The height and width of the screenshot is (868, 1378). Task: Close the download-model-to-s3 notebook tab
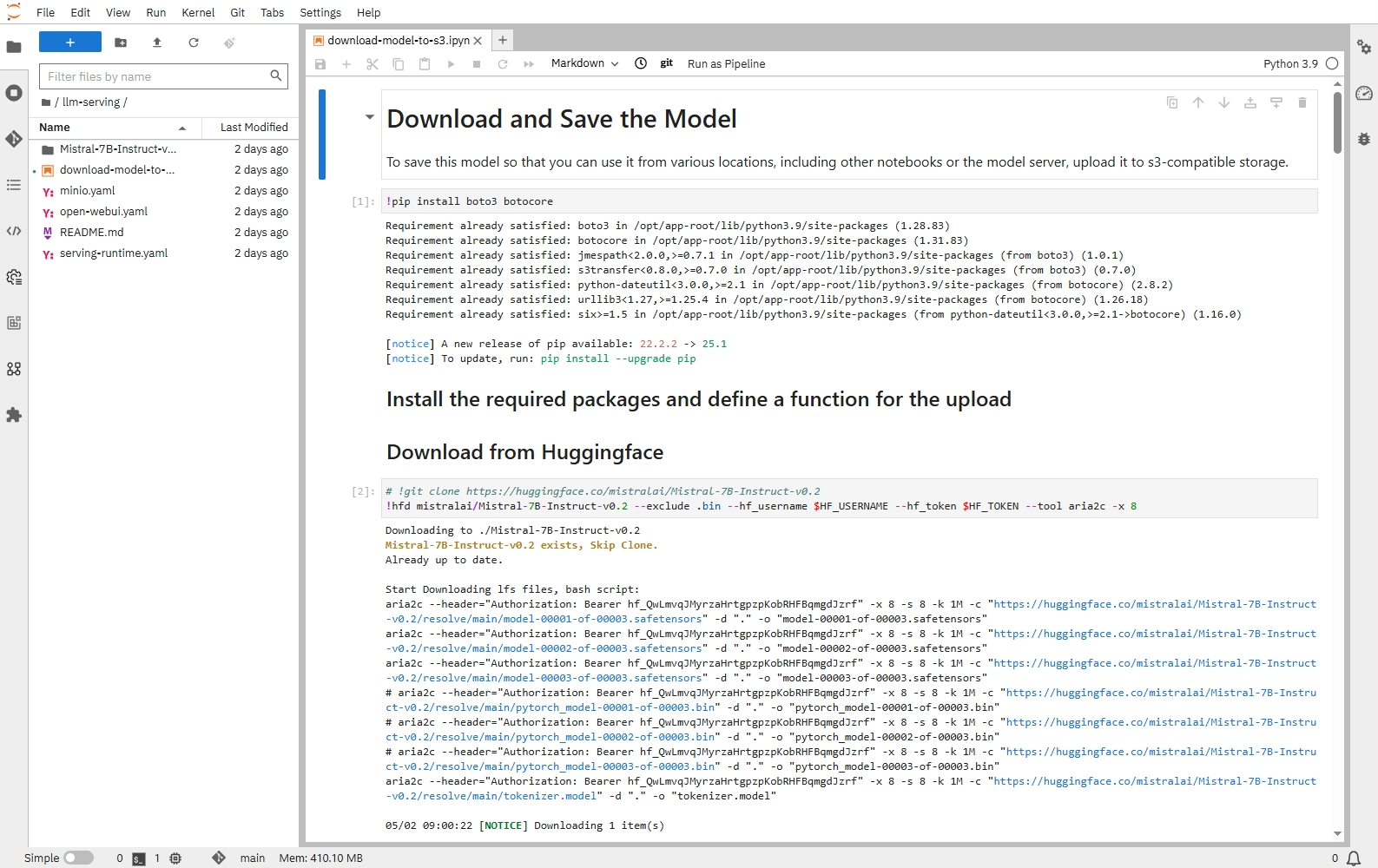coord(478,40)
